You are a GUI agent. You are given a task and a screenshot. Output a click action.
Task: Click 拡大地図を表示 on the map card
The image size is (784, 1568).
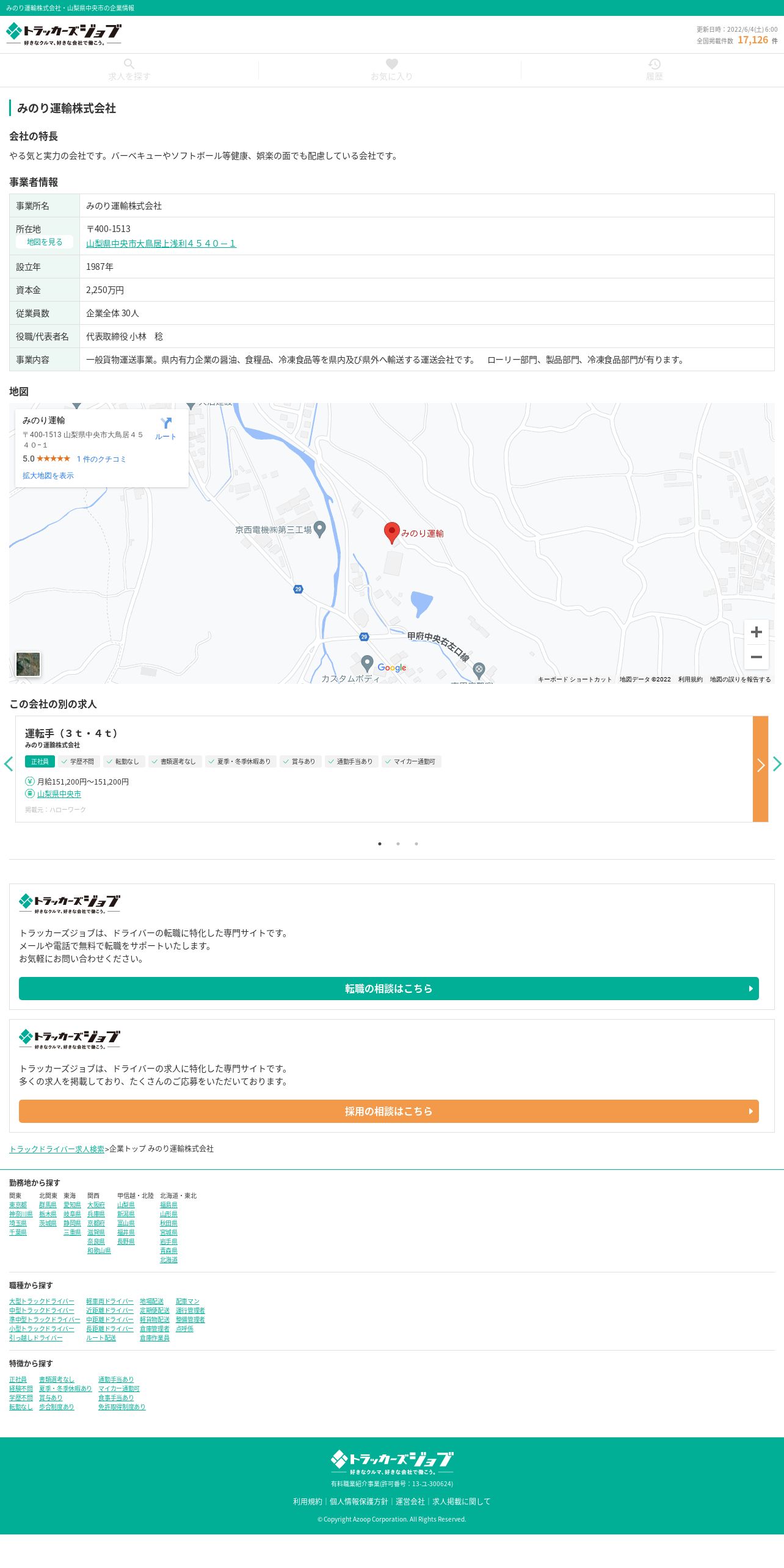click(x=48, y=476)
